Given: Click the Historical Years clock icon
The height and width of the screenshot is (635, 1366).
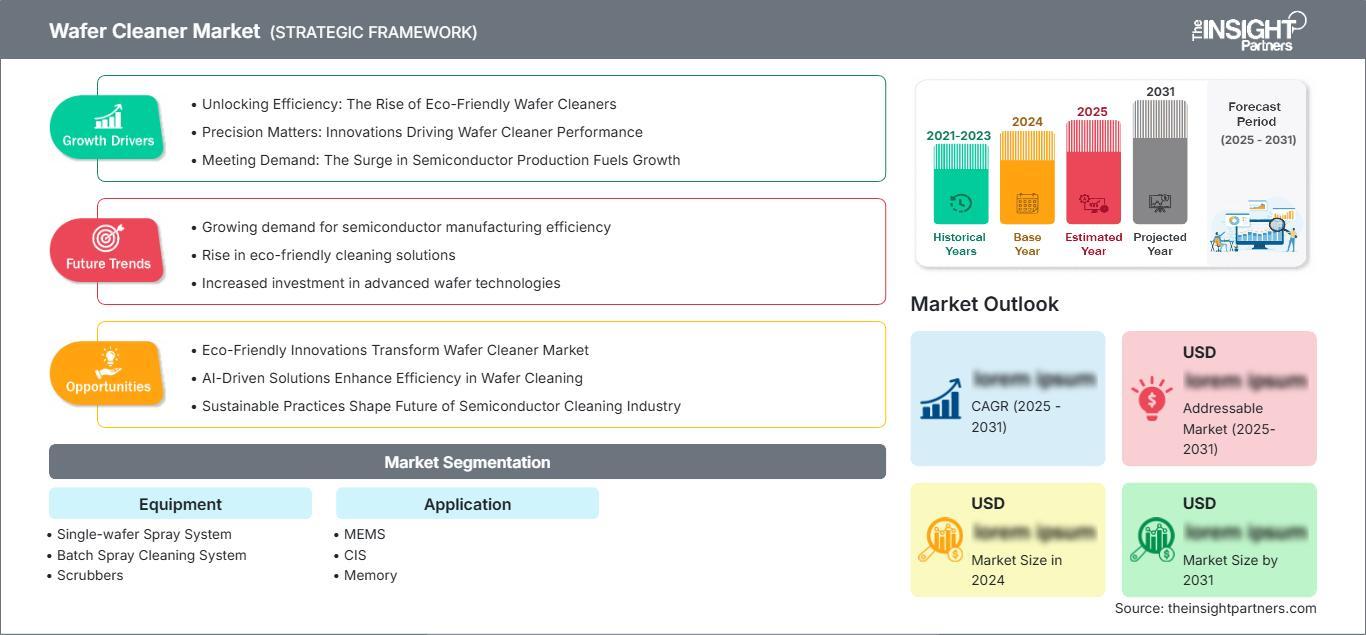Looking at the screenshot, I should 960,204.
